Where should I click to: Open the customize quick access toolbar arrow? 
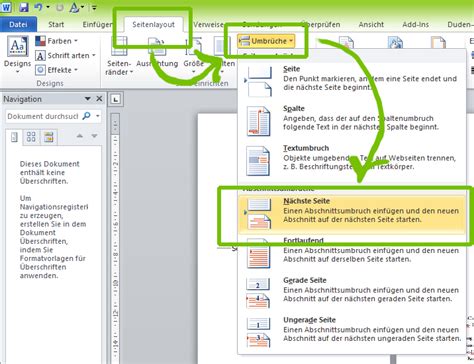click(x=94, y=7)
